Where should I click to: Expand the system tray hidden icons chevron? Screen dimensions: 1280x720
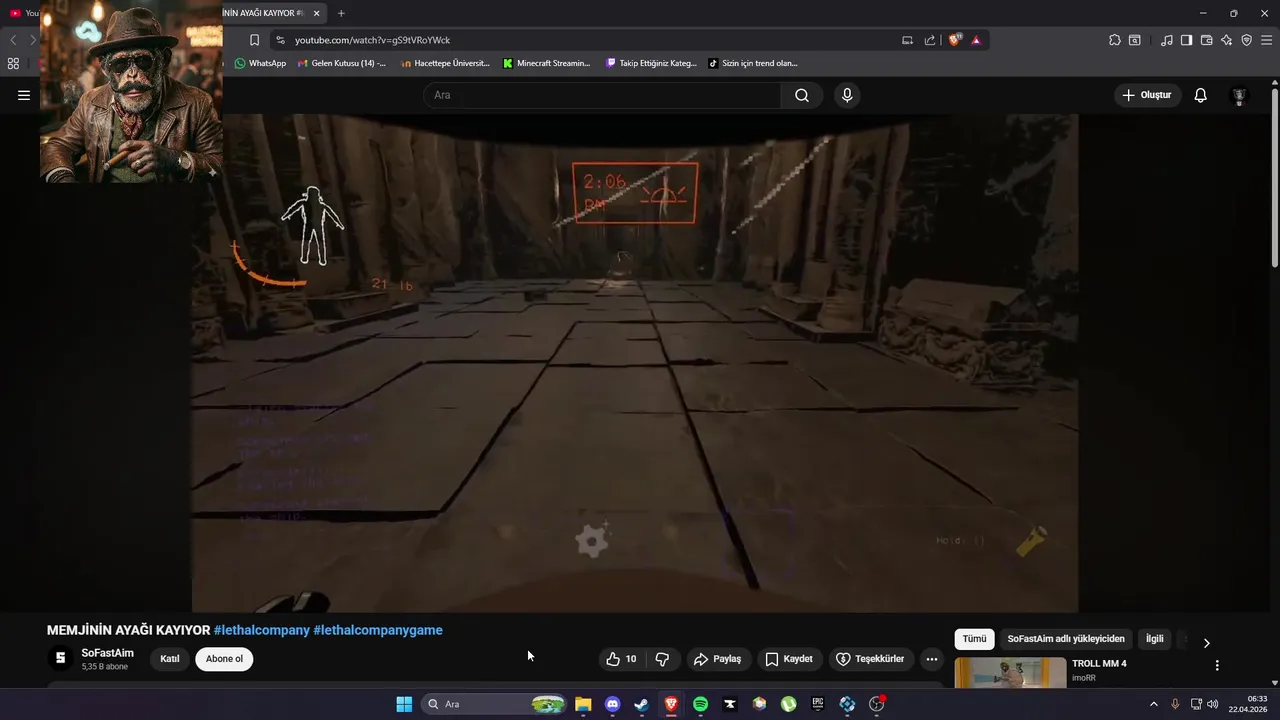1153,704
